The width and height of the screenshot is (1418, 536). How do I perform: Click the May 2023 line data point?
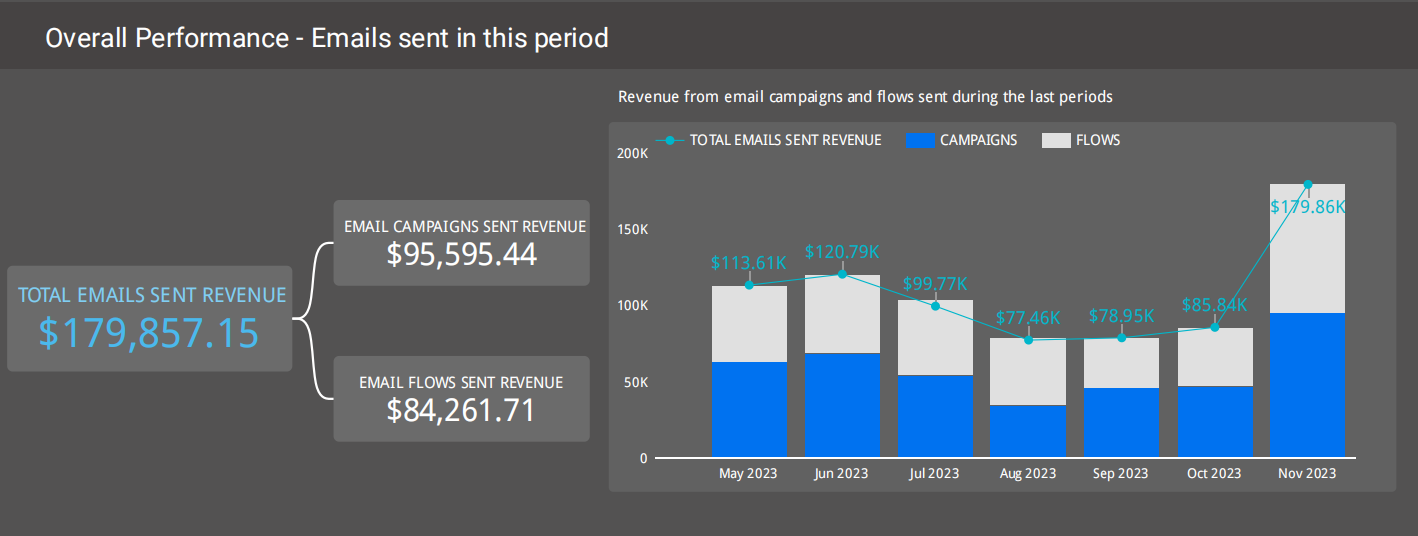pyautogui.click(x=749, y=285)
